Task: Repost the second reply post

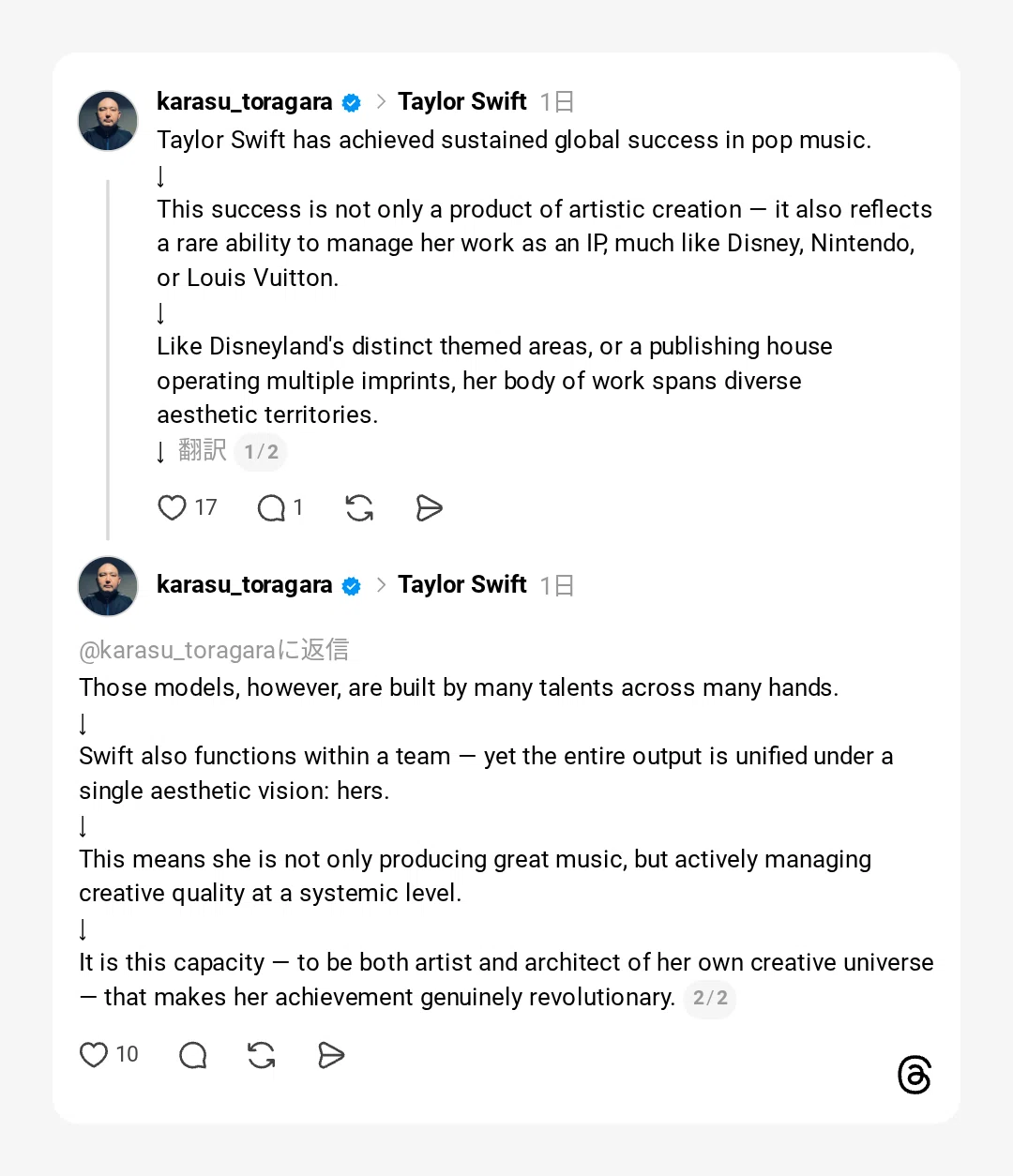Action: 262,1055
